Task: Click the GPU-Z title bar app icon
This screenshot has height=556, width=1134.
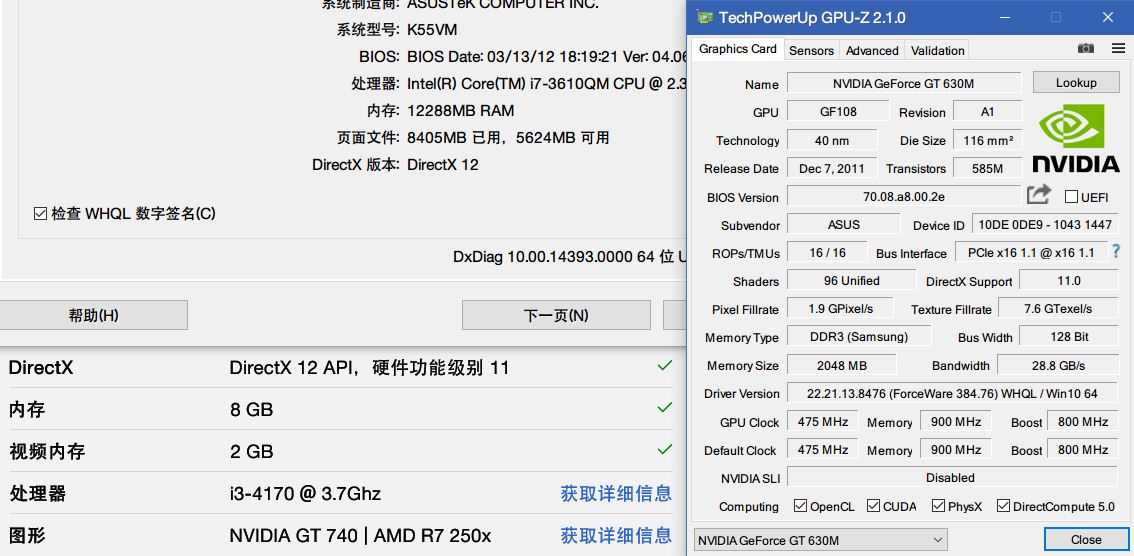Action: click(703, 17)
